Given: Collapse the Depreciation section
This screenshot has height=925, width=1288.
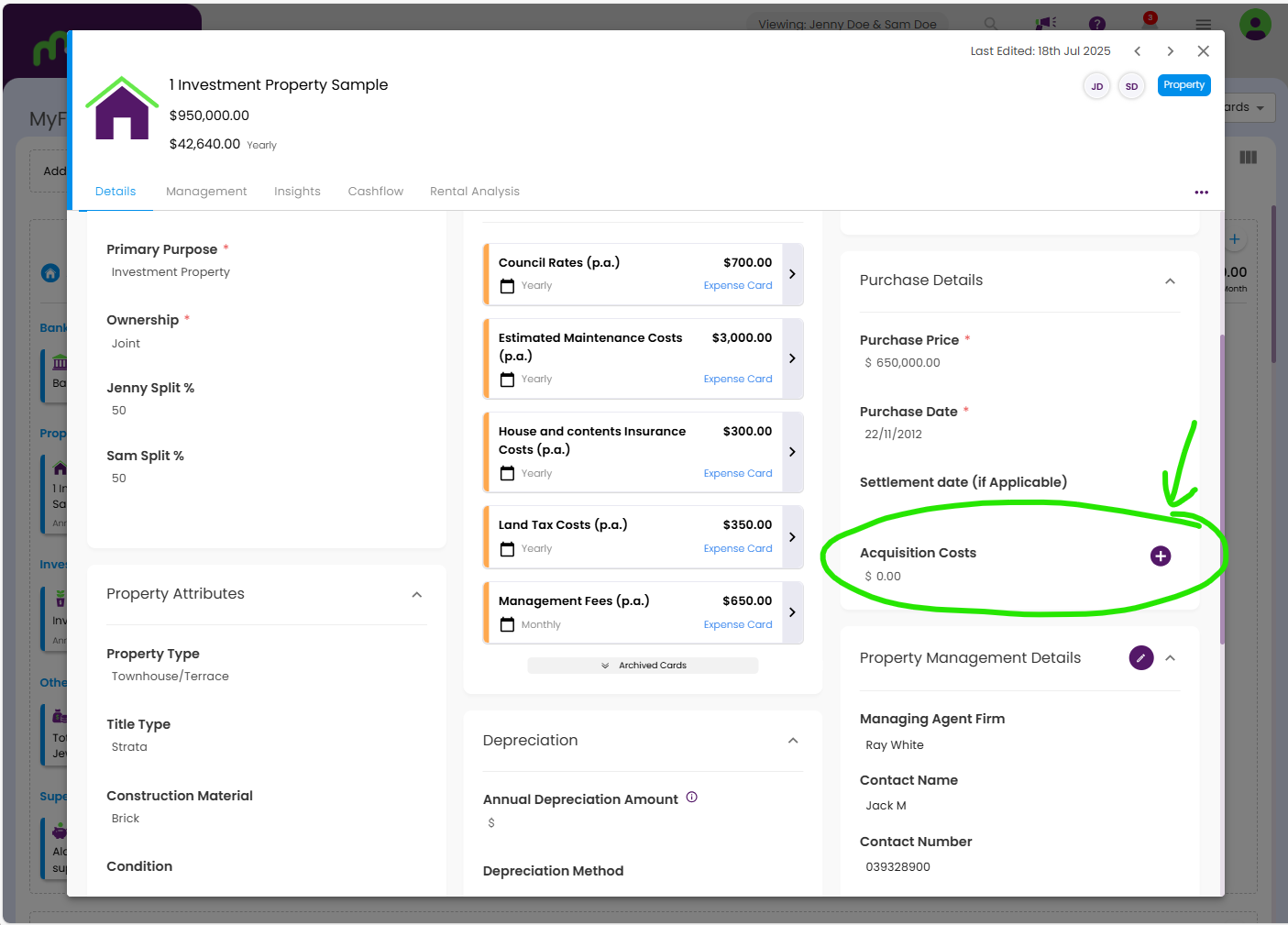Looking at the screenshot, I should point(793,741).
